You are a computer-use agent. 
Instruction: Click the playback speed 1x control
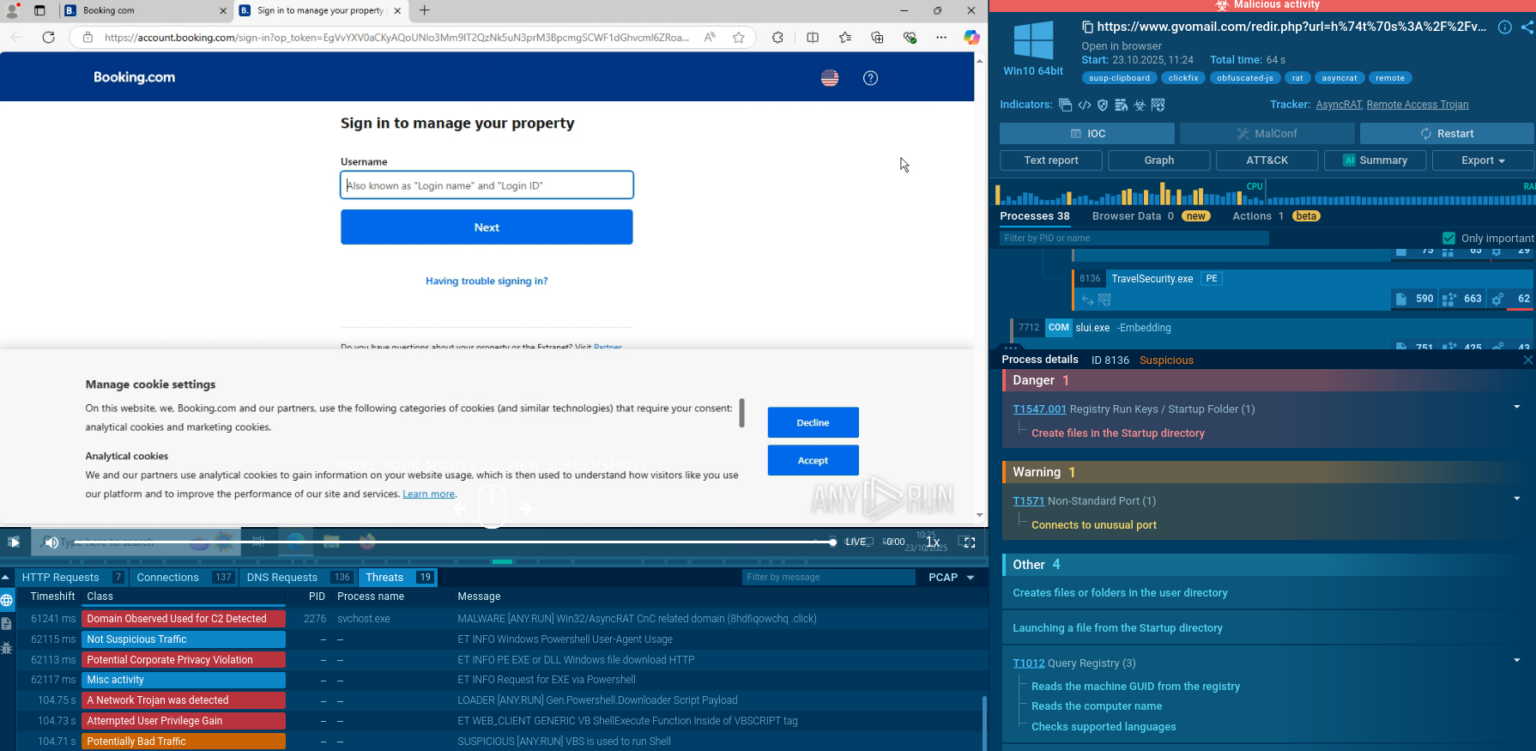932,542
